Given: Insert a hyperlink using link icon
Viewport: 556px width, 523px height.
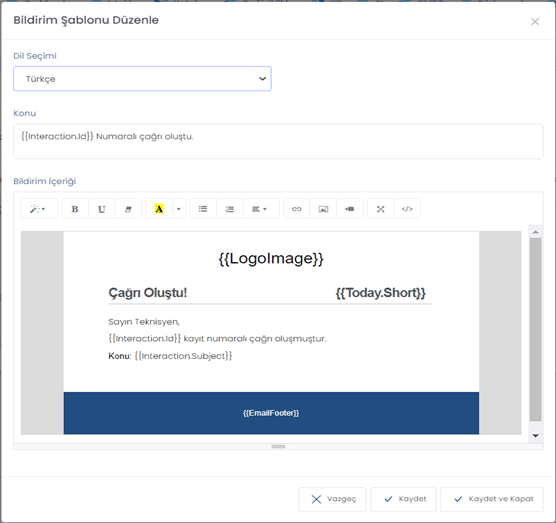Looking at the screenshot, I should 296,209.
